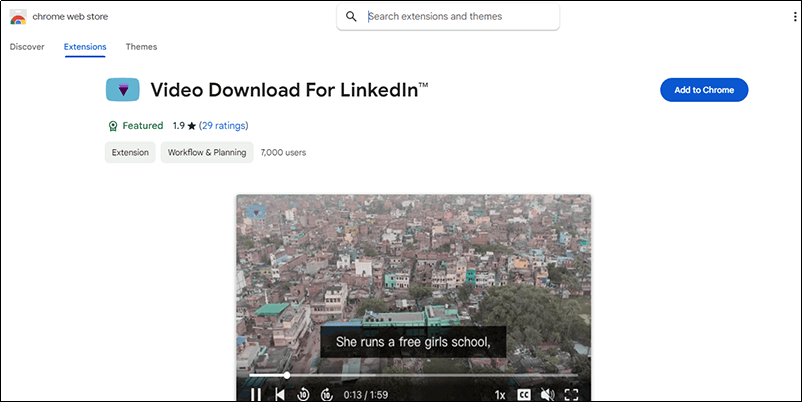
Task: Click the skip to previous track button
Action: 280,394
